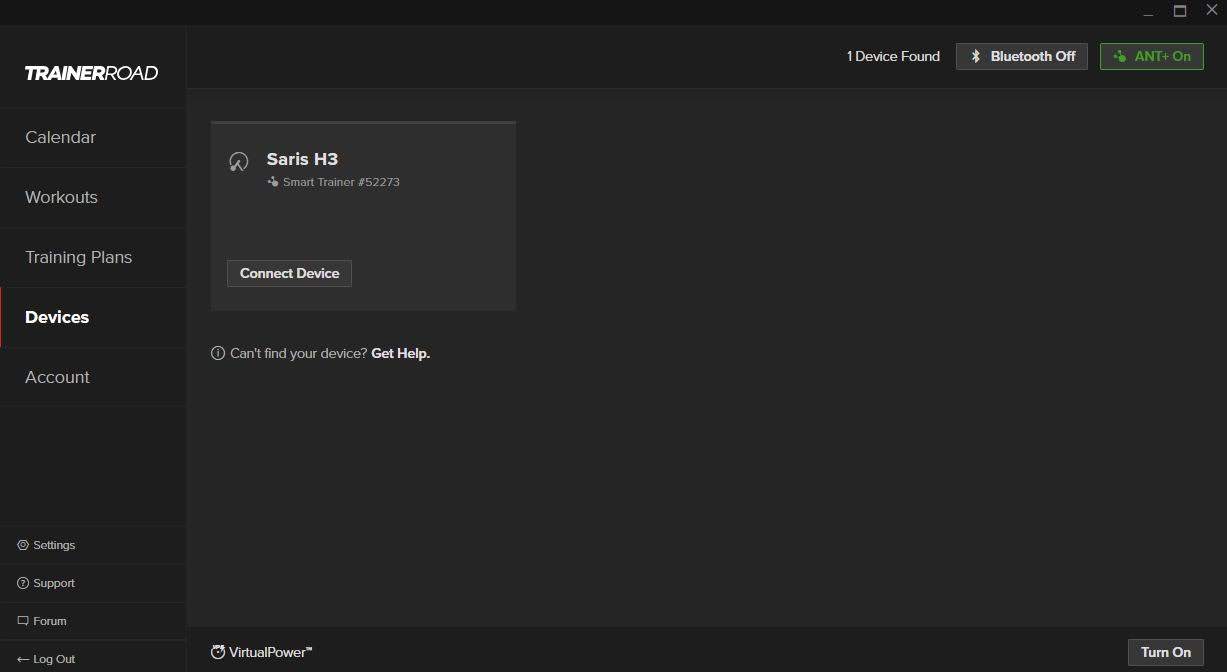Maximize the TrainerRoad window
This screenshot has height=672, width=1227.
coord(1180,11)
